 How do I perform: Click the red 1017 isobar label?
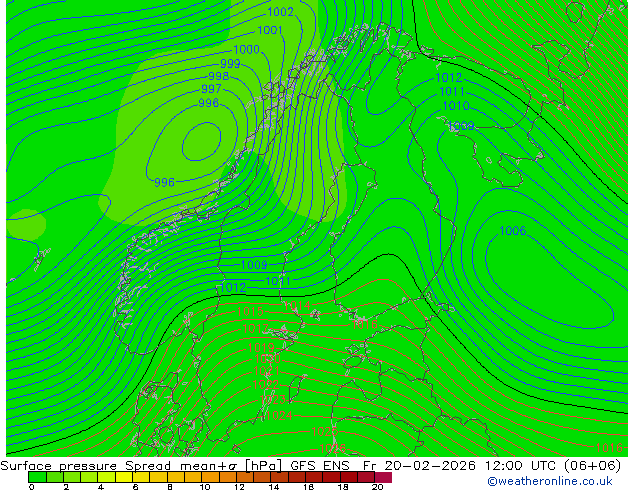pos(256,329)
